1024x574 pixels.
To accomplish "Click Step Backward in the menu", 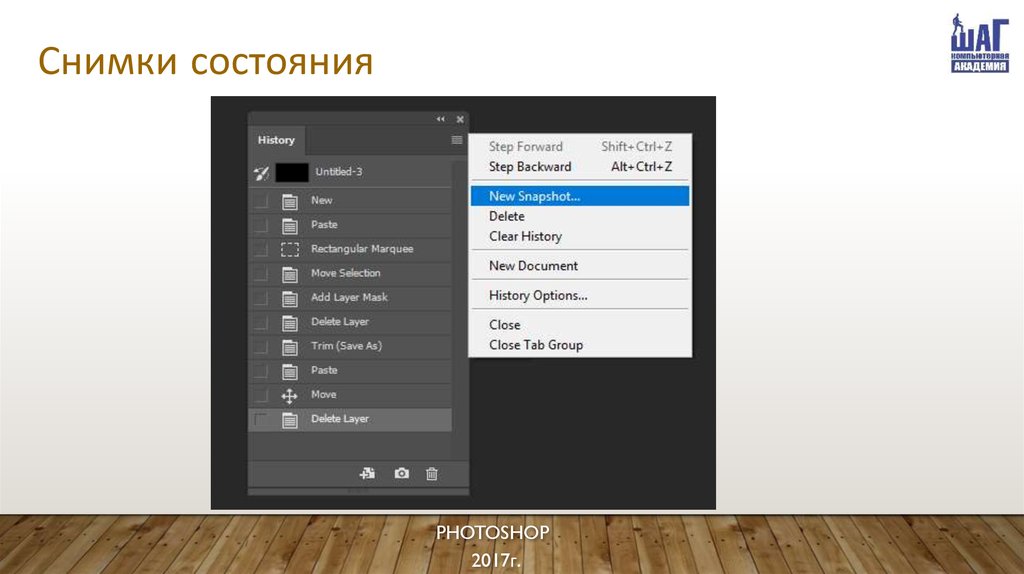I will [530, 167].
